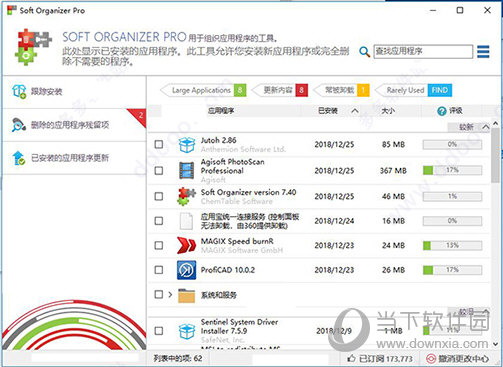Screen dimensions: 503x367
Task: Open 删除的应用程序残留项 in sidebar
Action: (x=74, y=125)
